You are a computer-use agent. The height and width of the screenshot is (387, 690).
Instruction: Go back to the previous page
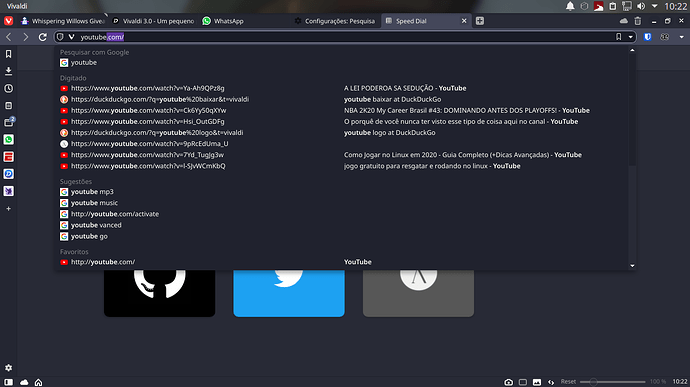[x=9, y=37]
